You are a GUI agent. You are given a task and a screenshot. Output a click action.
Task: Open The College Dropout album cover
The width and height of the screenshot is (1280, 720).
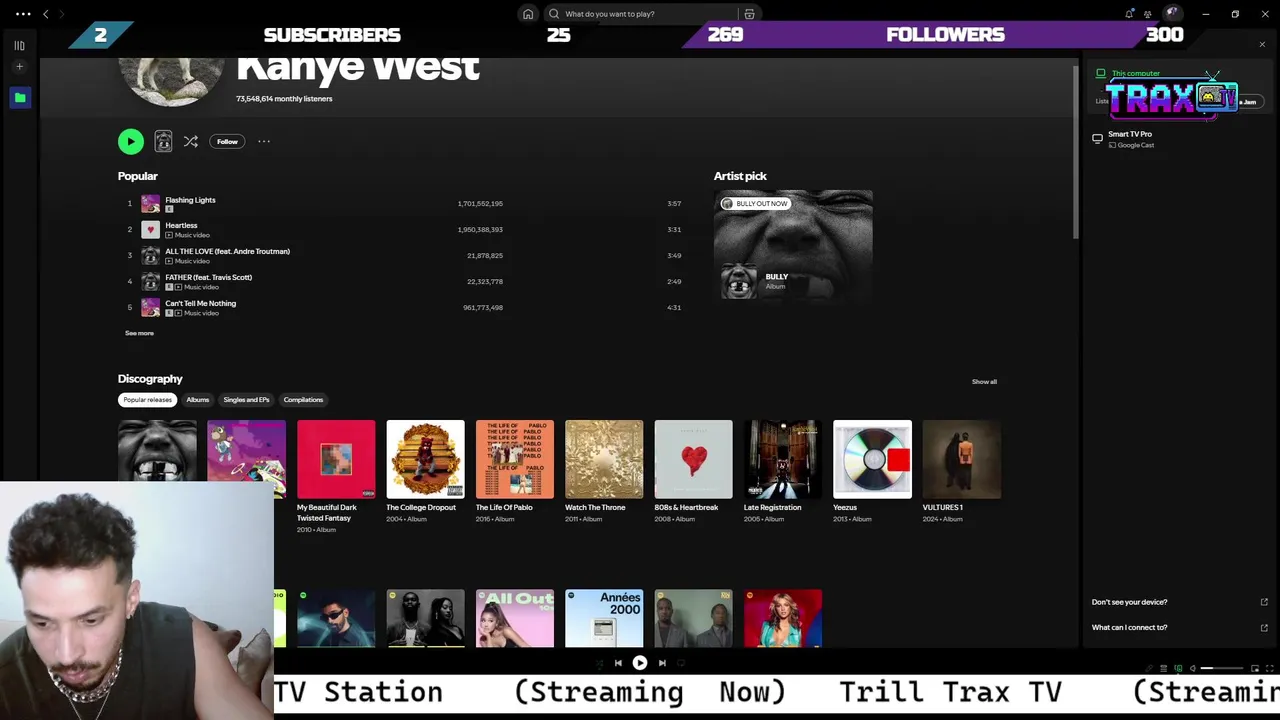425,459
